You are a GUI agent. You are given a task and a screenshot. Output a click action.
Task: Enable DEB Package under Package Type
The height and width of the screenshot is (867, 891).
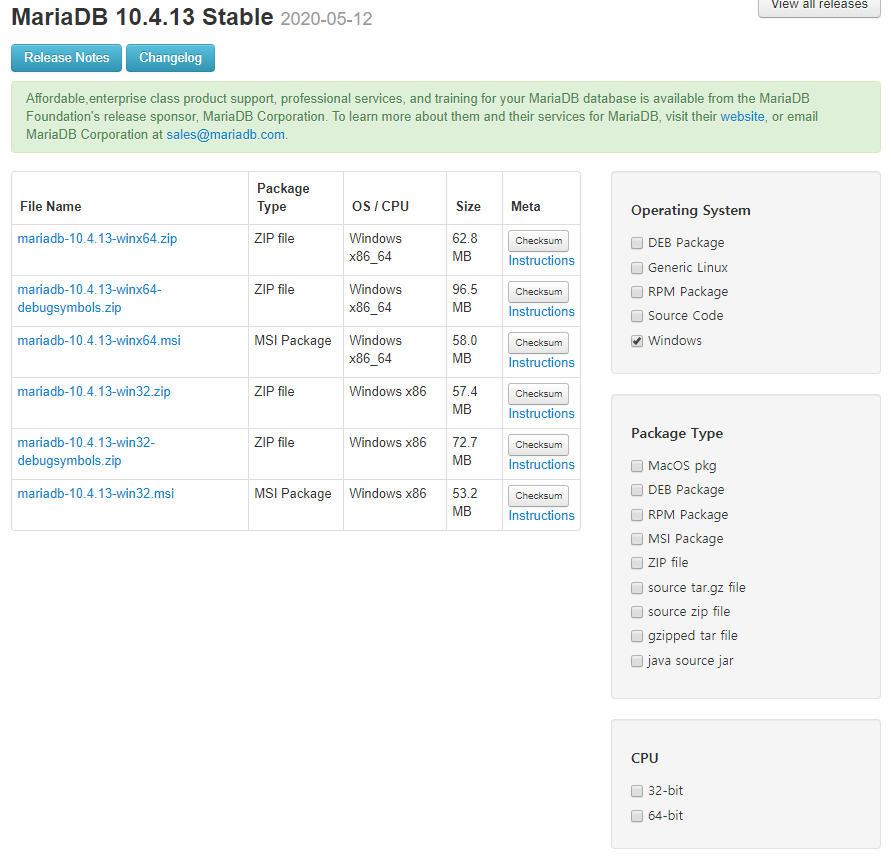[637, 490]
